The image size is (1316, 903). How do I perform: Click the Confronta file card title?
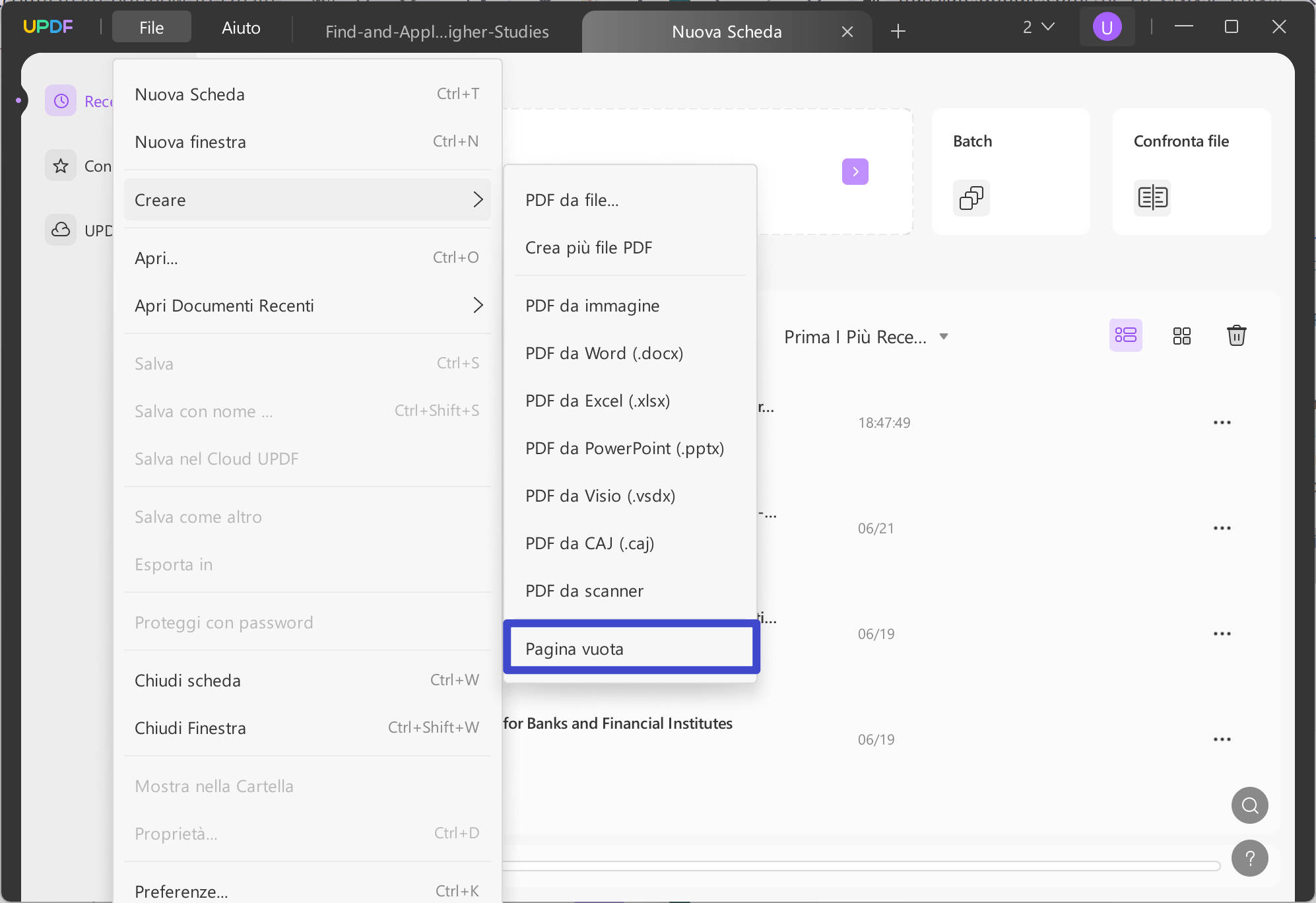pos(1181,141)
